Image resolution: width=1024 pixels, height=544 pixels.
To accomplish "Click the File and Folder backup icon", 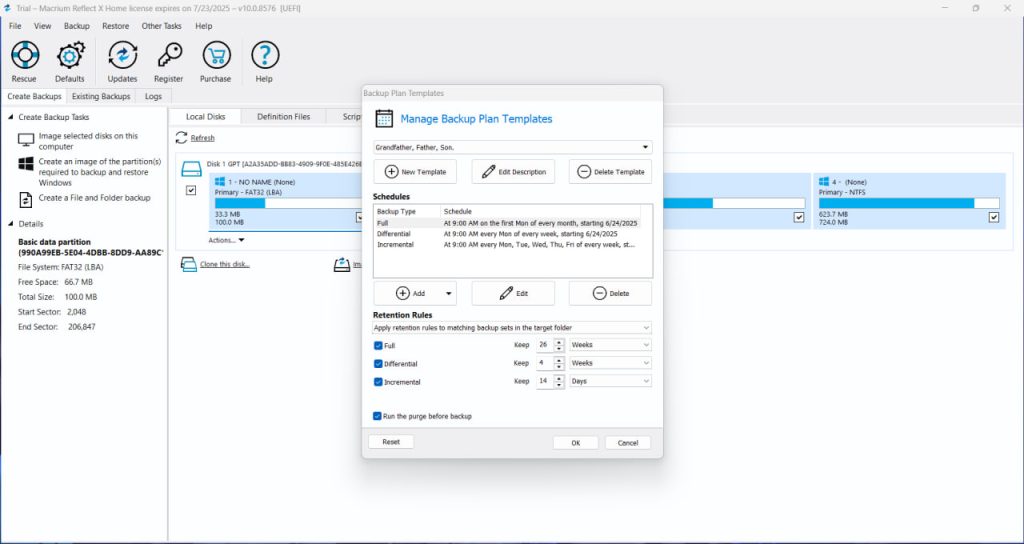I will coord(26,199).
